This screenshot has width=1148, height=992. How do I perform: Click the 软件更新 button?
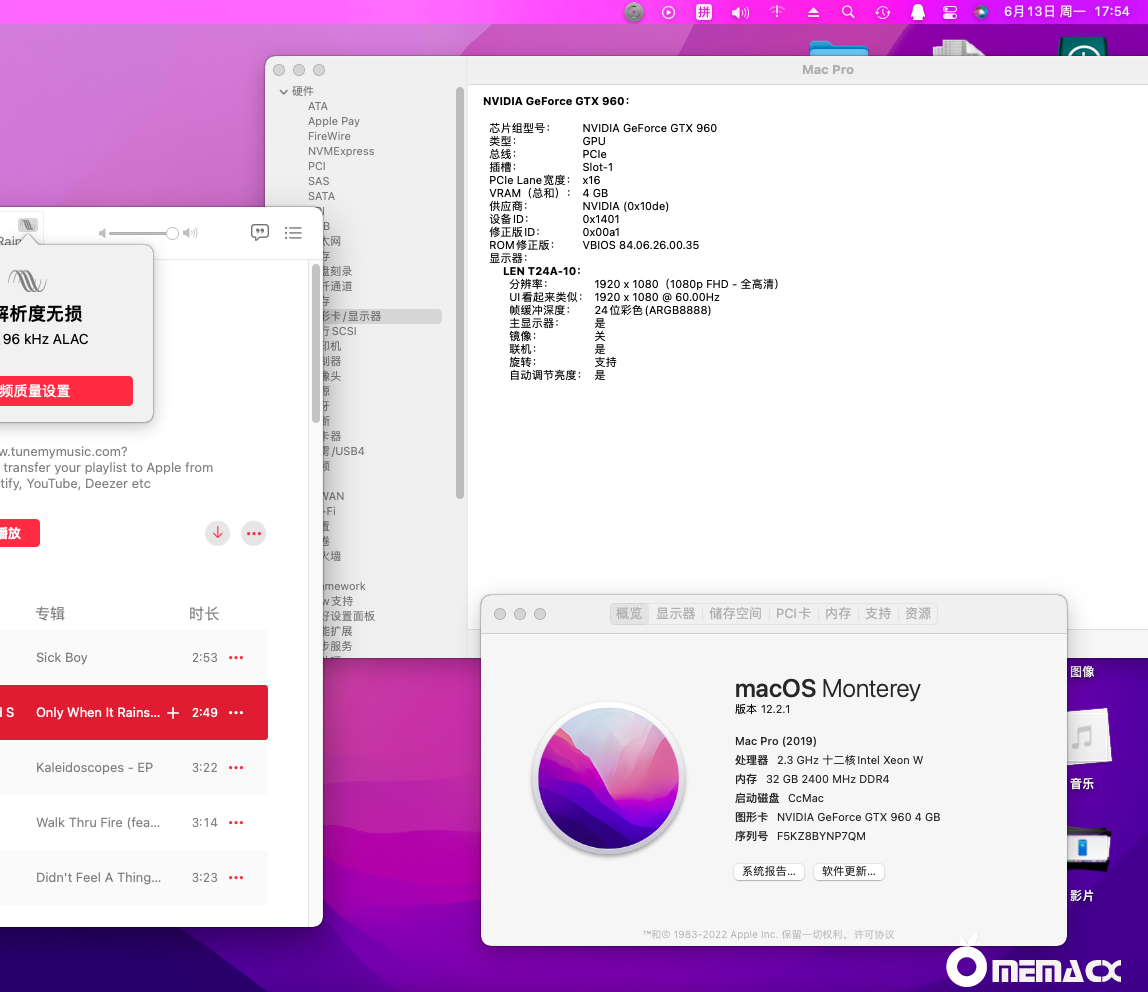[x=848, y=872]
